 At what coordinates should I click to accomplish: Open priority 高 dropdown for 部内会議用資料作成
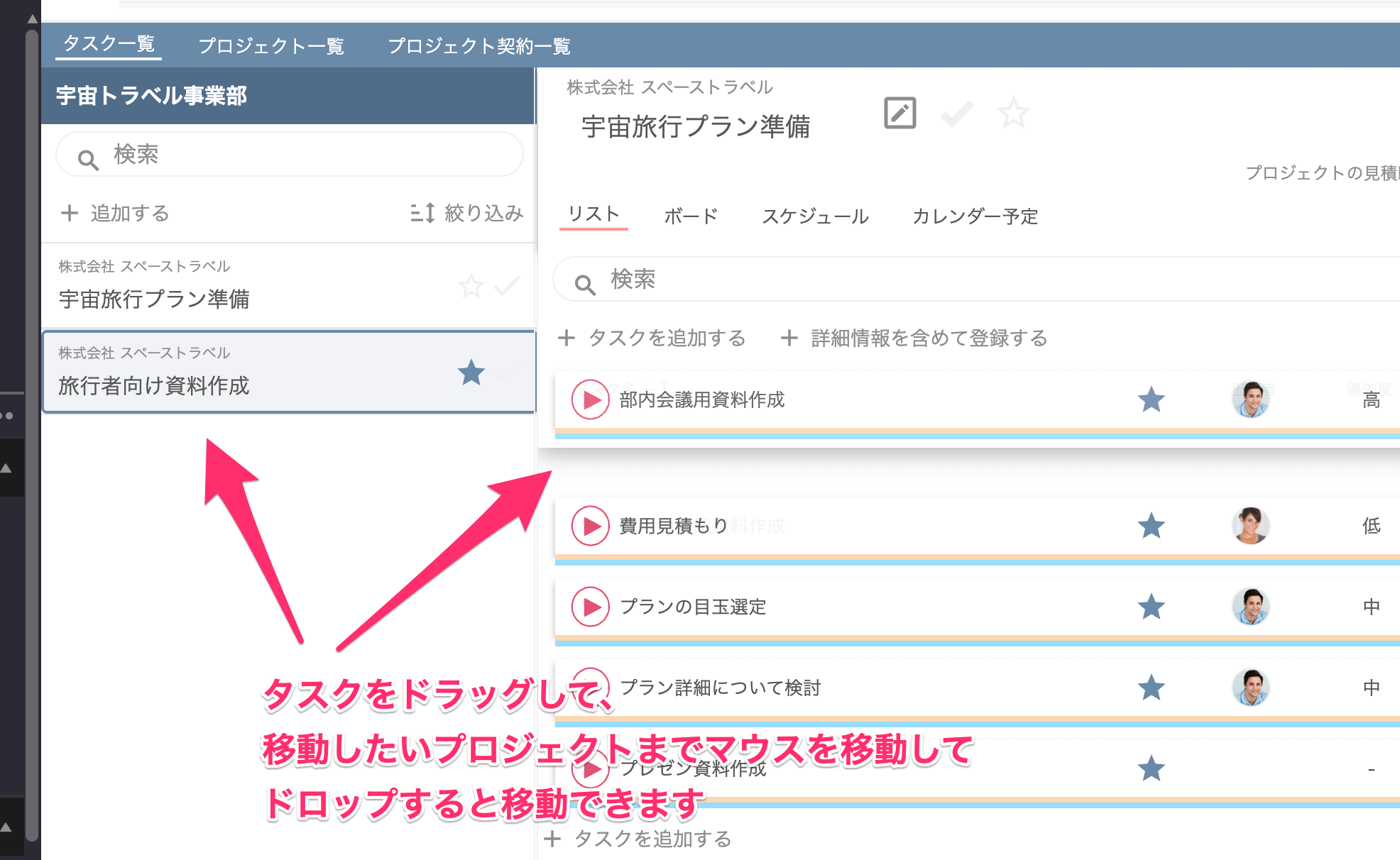[1371, 400]
